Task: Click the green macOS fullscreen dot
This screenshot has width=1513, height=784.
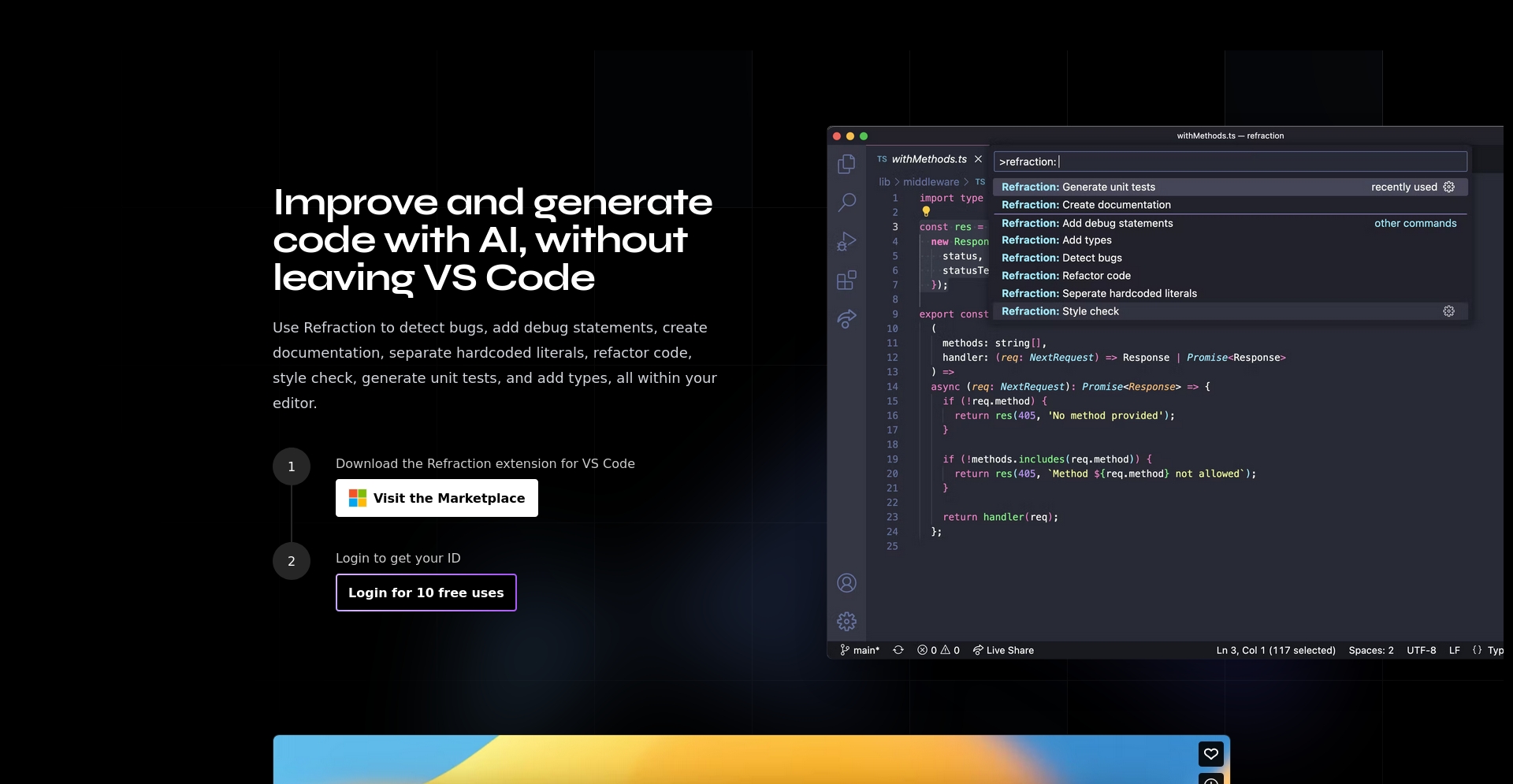Action: tap(864, 136)
